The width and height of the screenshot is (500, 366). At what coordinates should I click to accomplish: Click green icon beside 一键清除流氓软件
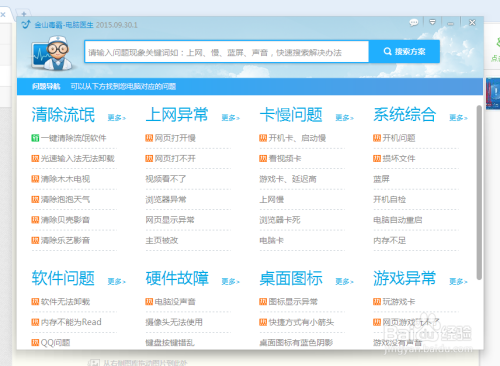35,138
